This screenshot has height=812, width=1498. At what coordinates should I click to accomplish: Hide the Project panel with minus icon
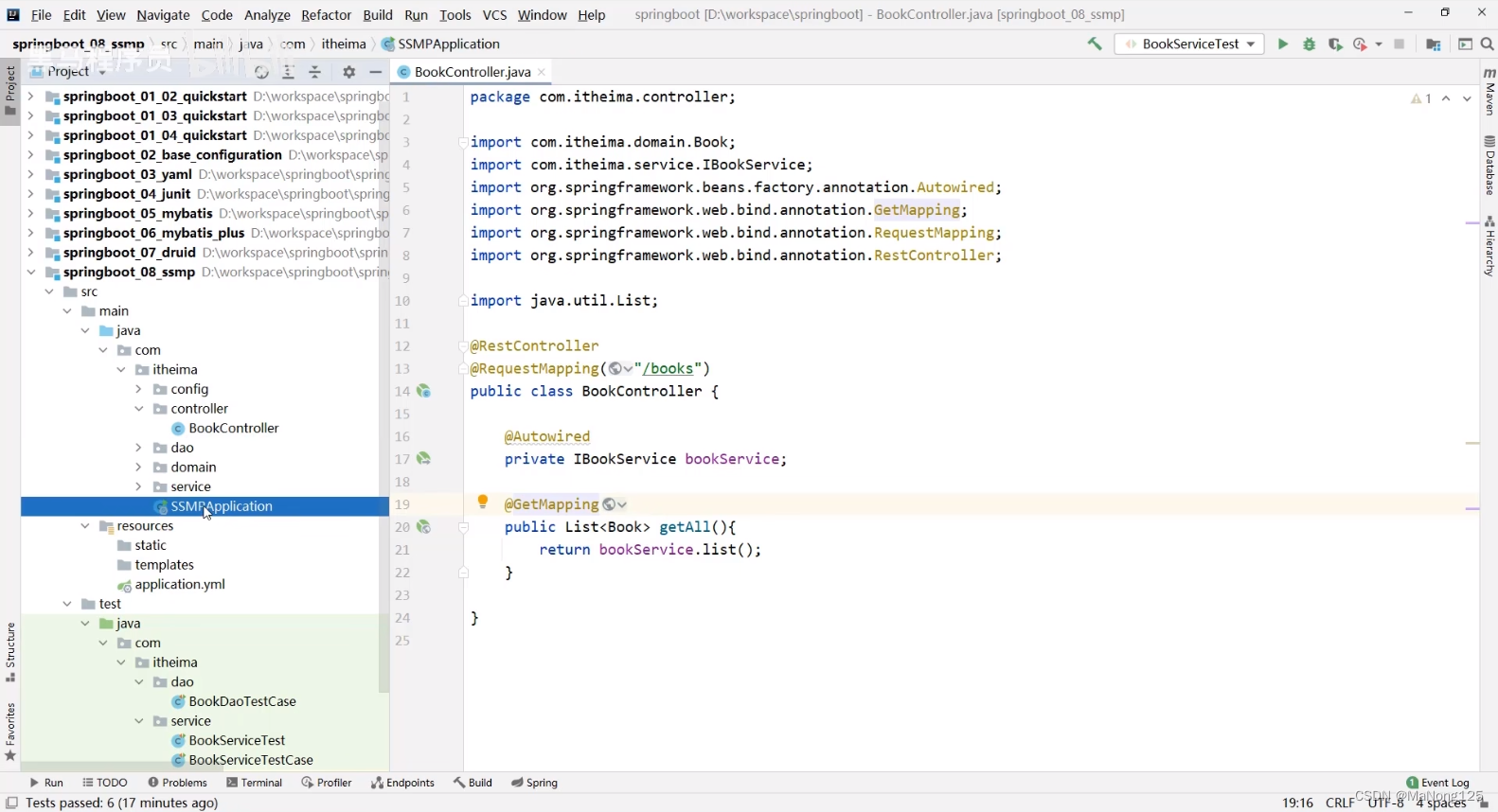pos(375,72)
